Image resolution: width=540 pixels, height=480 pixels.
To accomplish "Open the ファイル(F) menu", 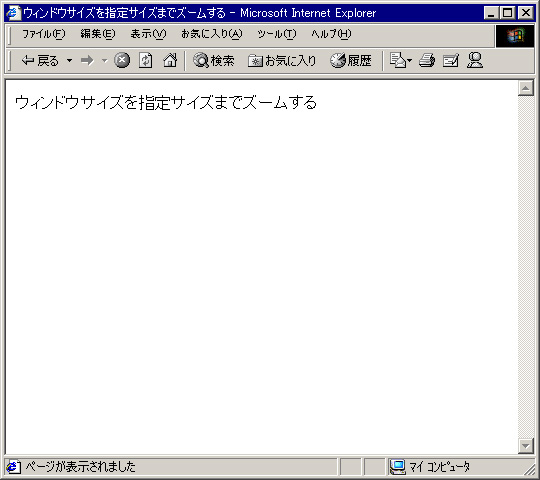I will coord(43,34).
